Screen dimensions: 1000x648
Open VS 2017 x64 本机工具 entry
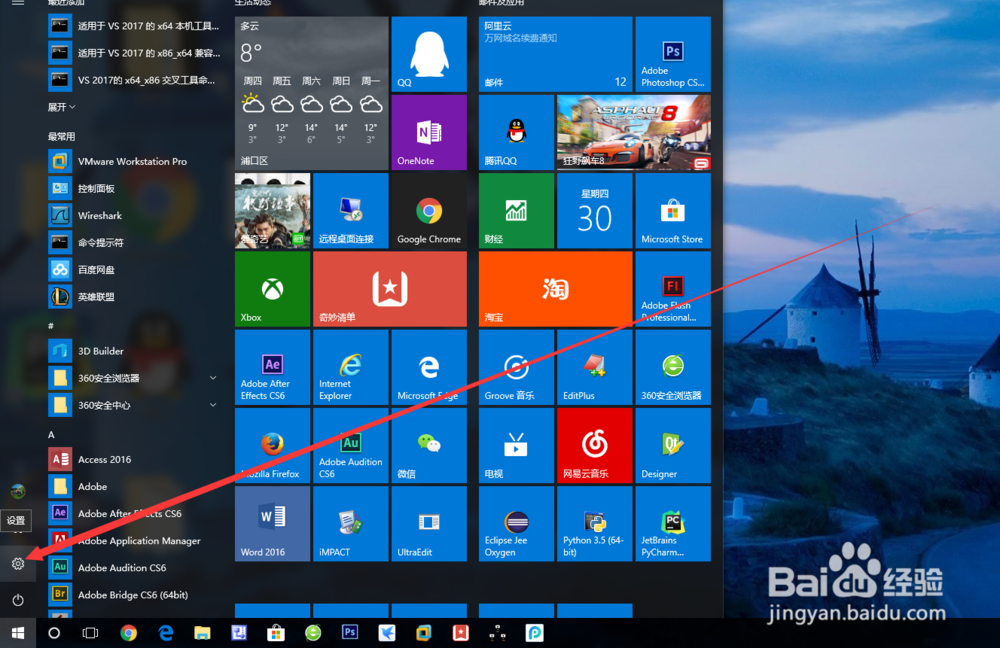[135, 26]
